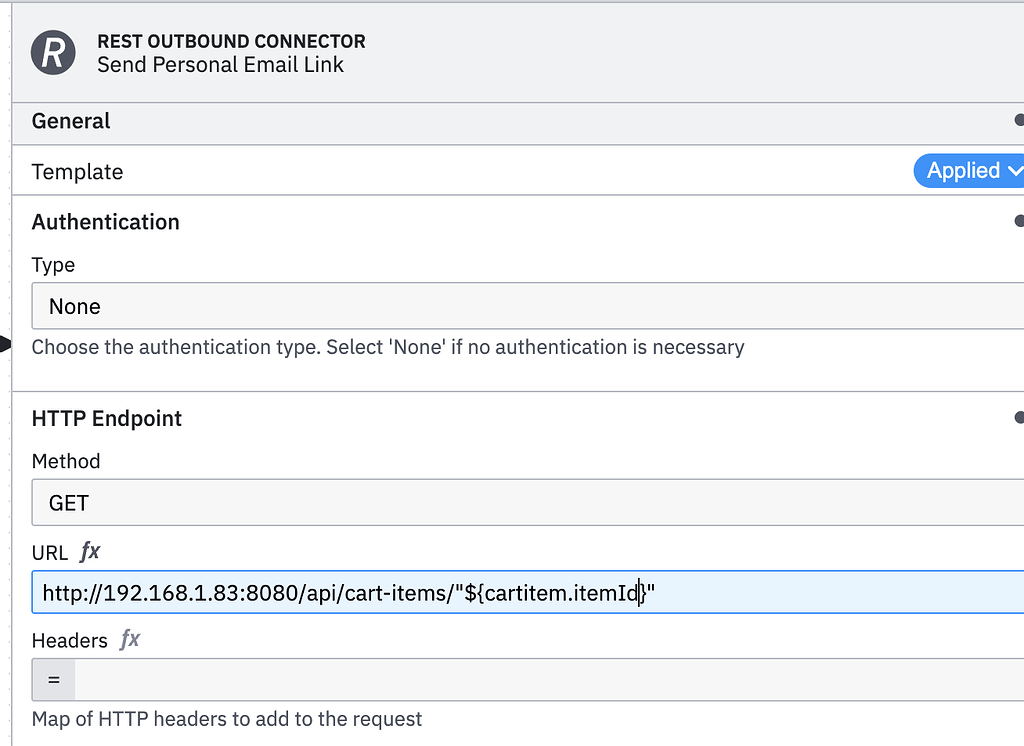1024x746 pixels.
Task: Open the HTTP Method dropdown showing GET
Action: tap(520, 502)
